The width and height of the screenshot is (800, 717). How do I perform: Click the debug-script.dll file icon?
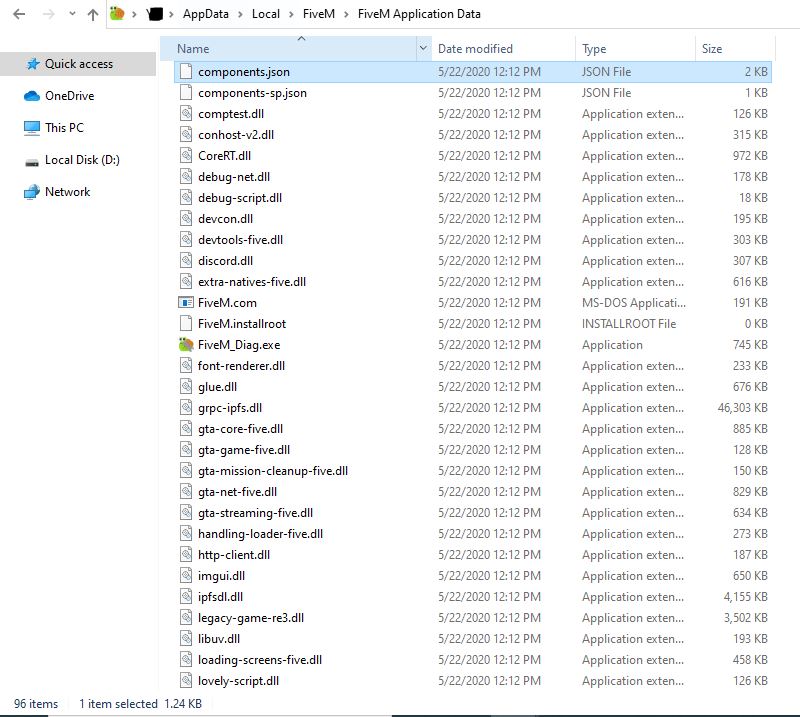coord(186,197)
